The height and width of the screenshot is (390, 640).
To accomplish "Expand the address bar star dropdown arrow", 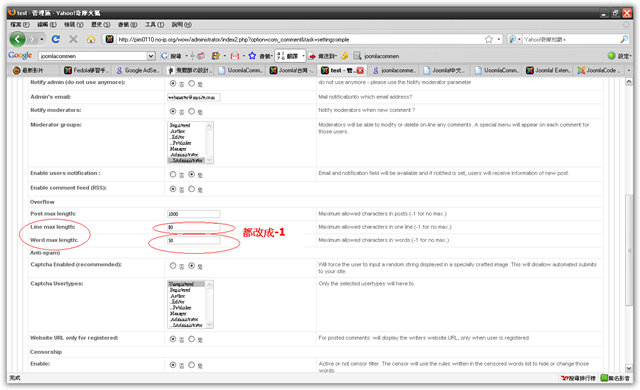I will point(499,39).
